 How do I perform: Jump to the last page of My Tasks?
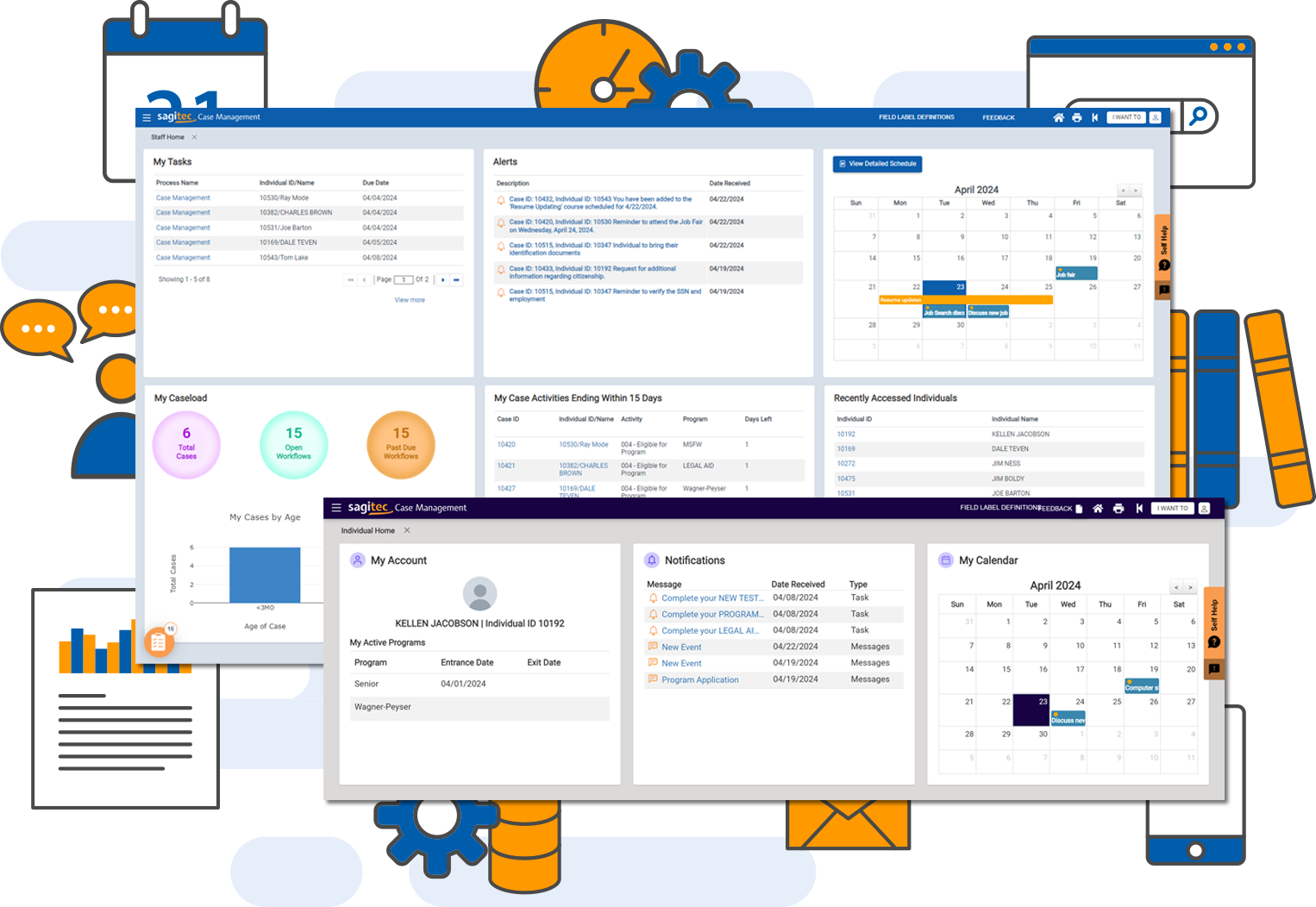(455, 279)
